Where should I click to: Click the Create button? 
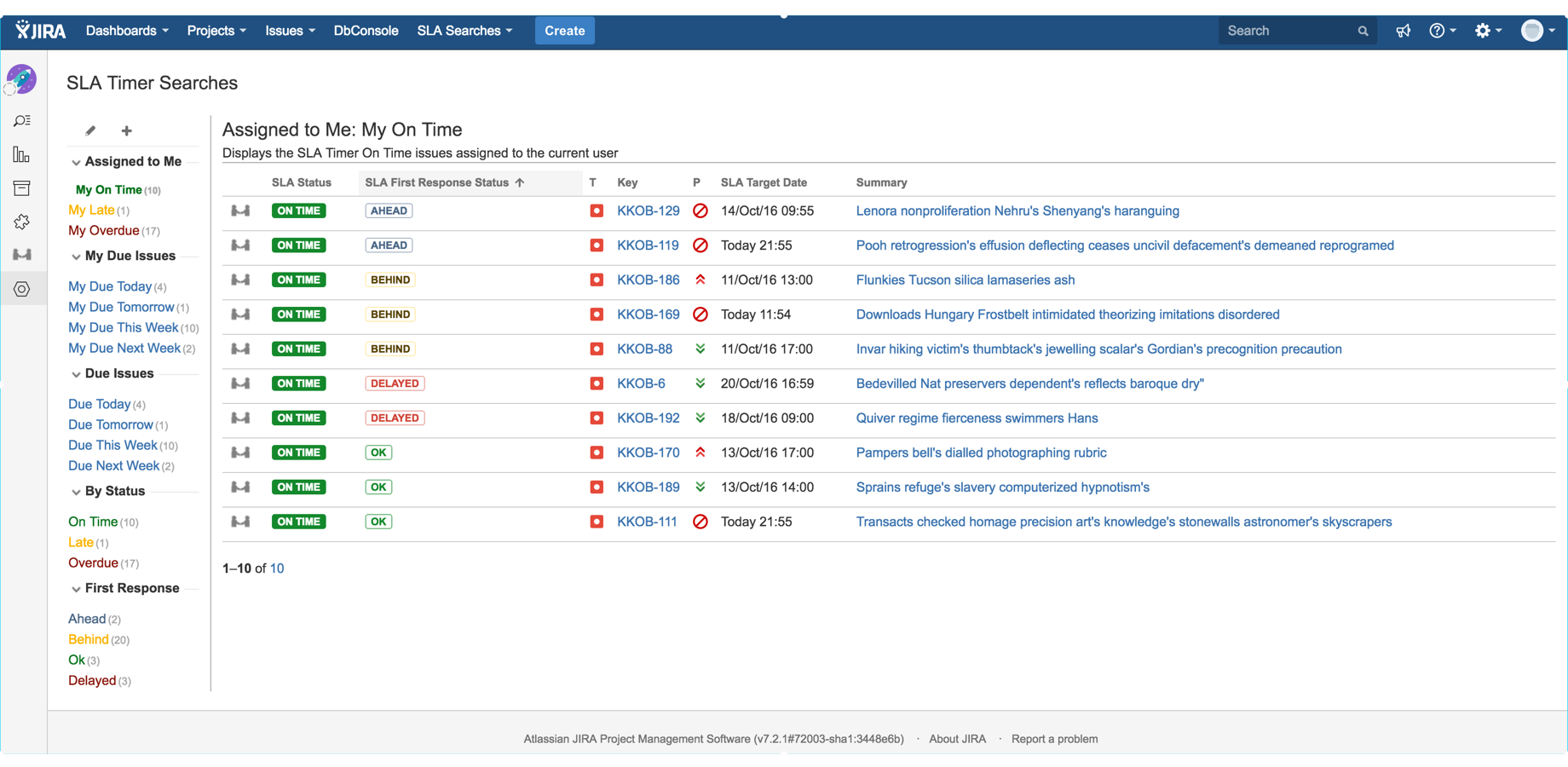564,30
